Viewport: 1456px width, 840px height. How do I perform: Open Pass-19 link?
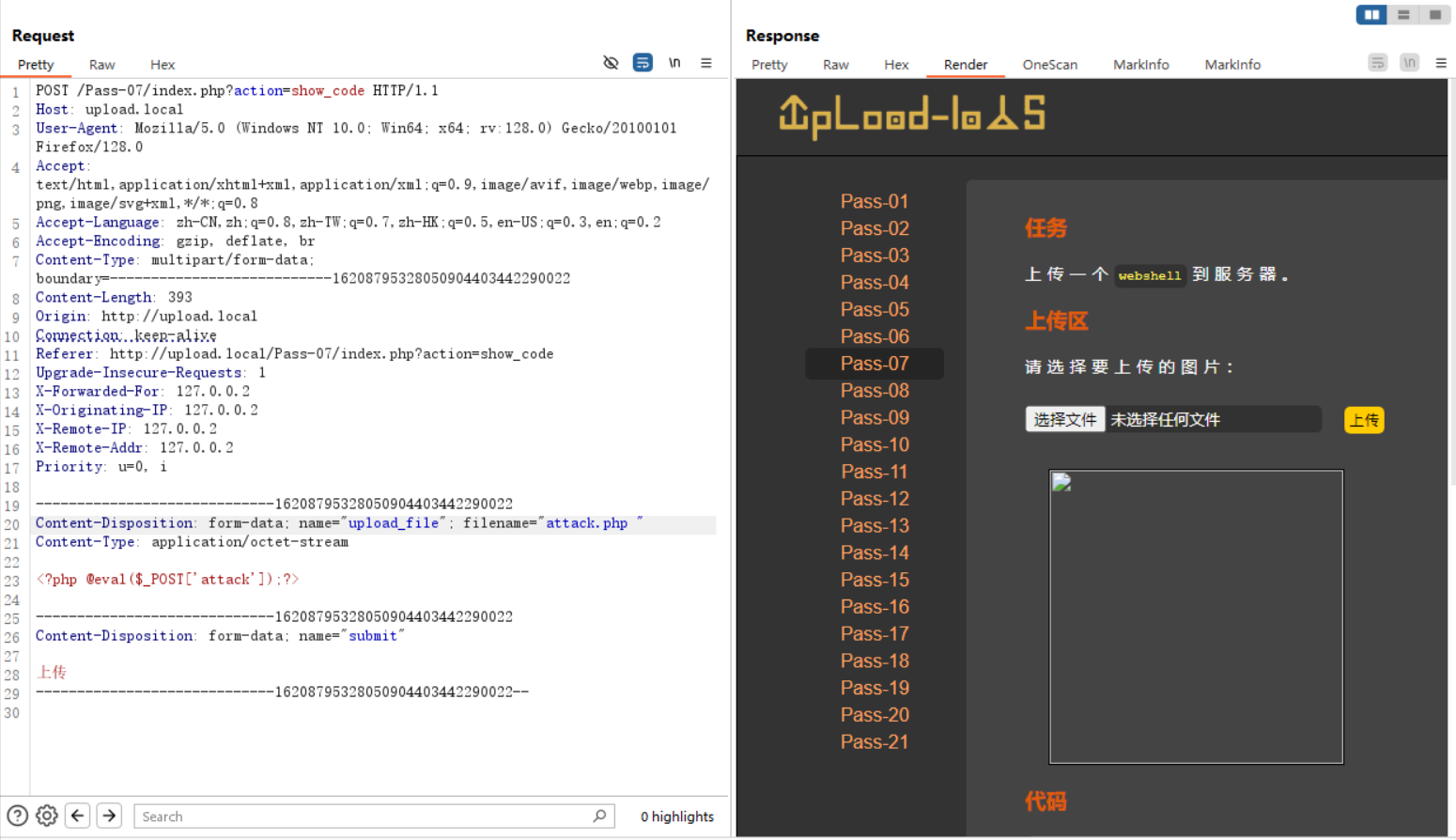point(875,688)
